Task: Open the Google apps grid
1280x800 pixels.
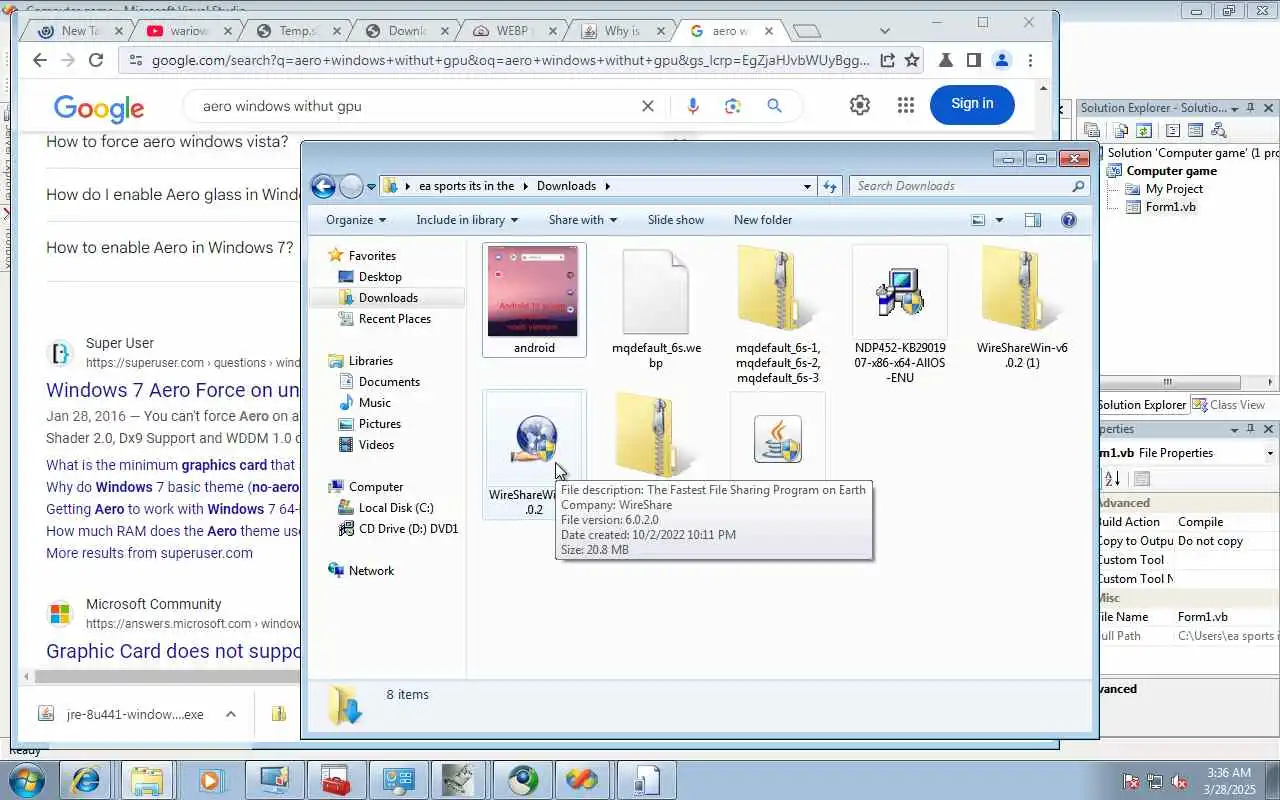Action: pyautogui.click(x=906, y=105)
